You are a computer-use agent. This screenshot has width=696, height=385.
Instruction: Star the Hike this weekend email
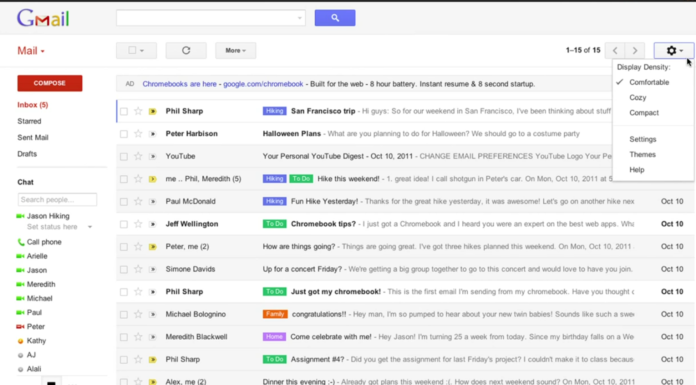pyautogui.click(x=138, y=179)
